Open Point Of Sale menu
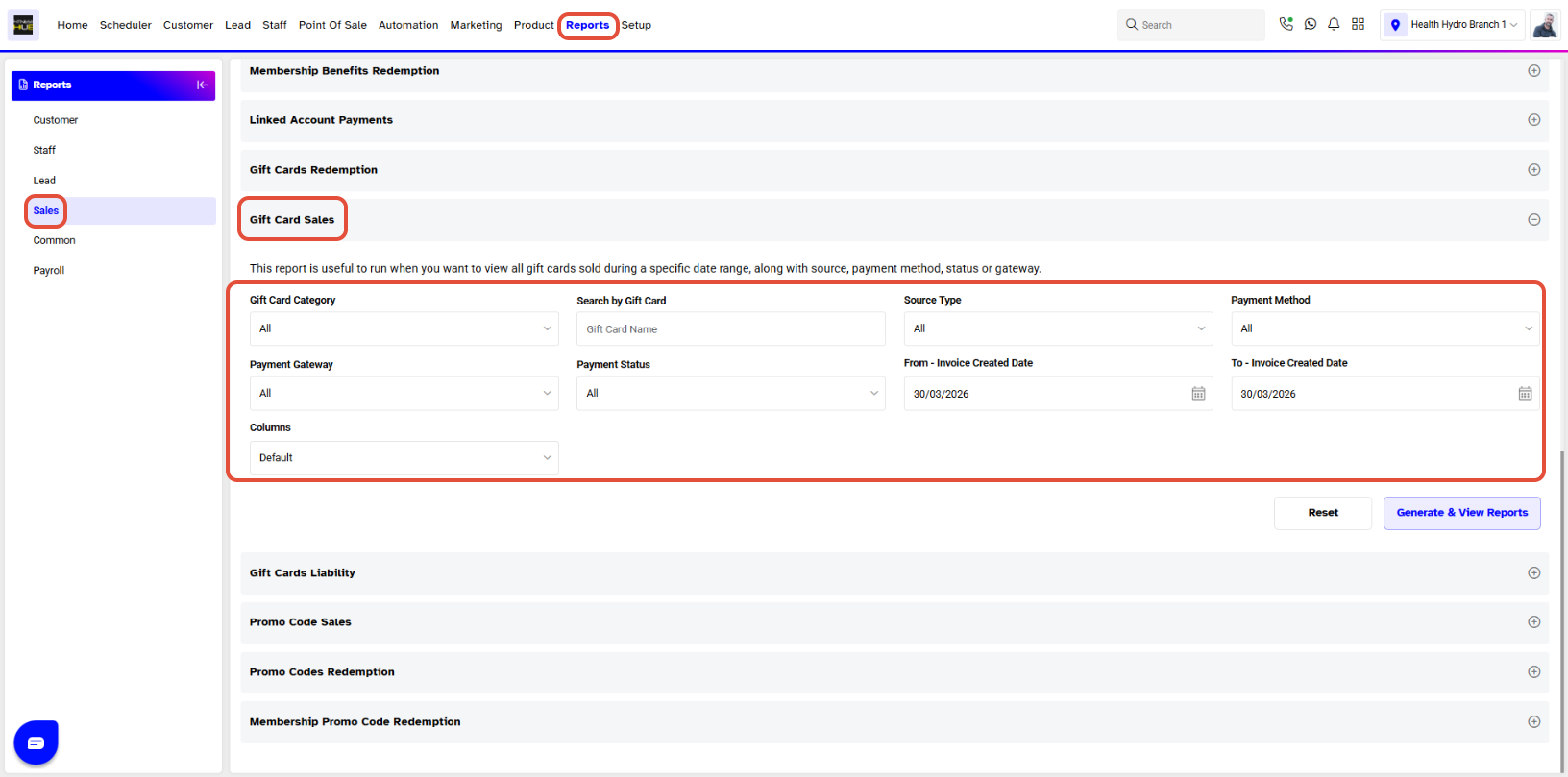The height and width of the screenshot is (777, 1568). pyautogui.click(x=332, y=25)
